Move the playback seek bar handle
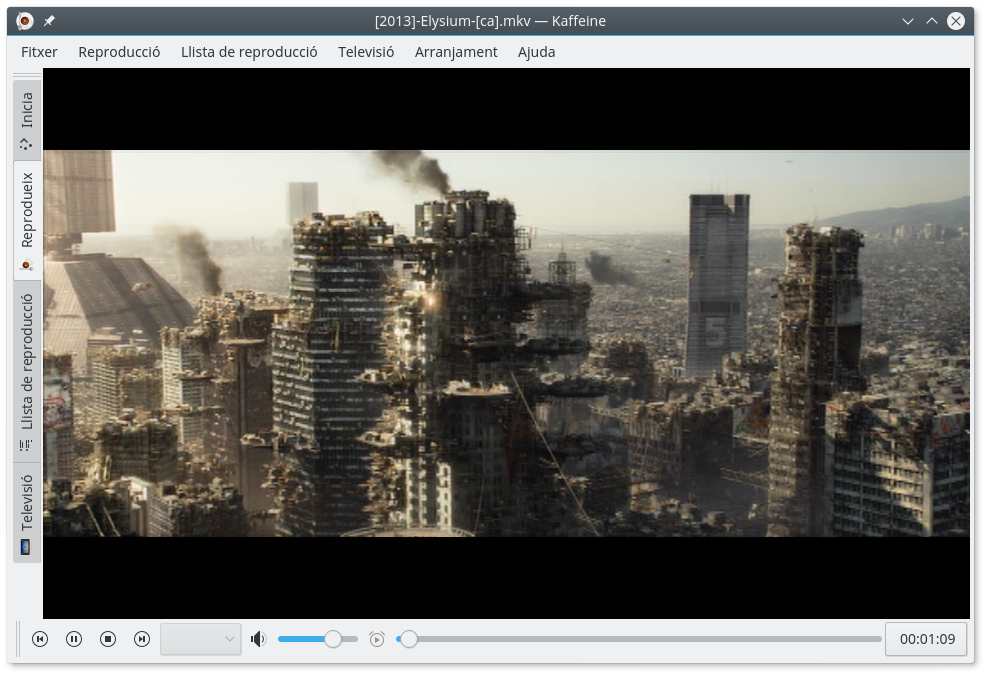 [x=409, y=639]
